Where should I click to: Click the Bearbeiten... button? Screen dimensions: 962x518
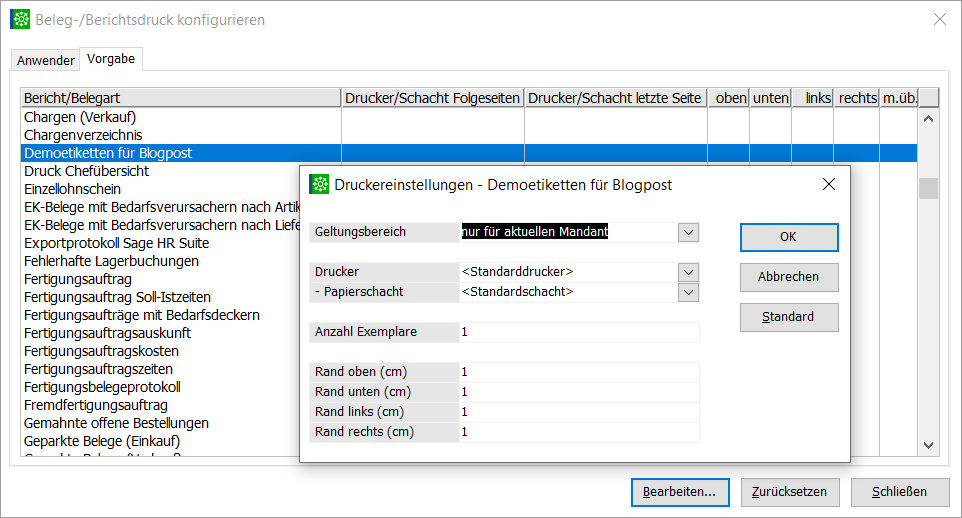(x=680, y=492)
